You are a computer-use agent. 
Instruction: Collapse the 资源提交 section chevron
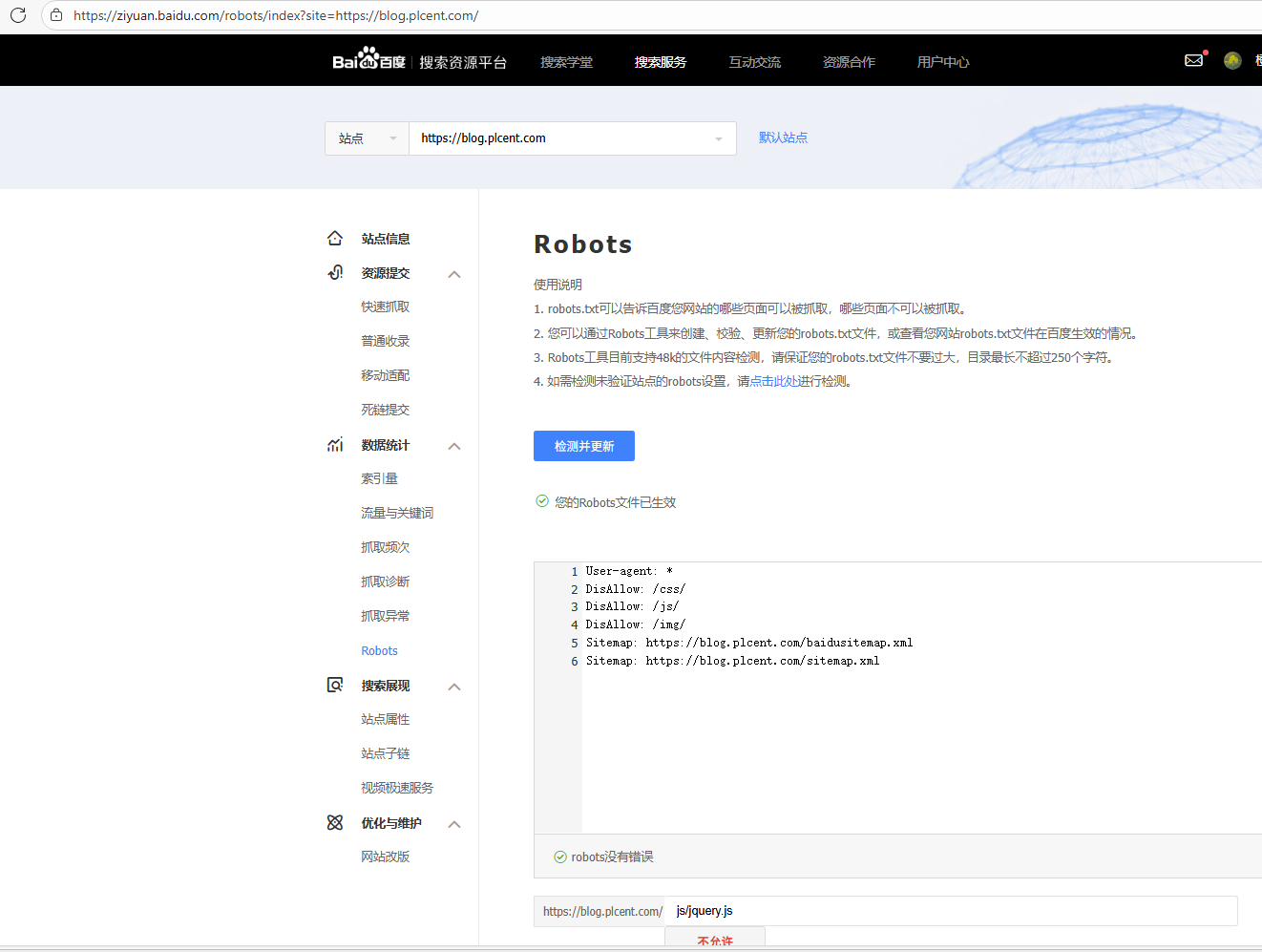[x=454, y=274]
